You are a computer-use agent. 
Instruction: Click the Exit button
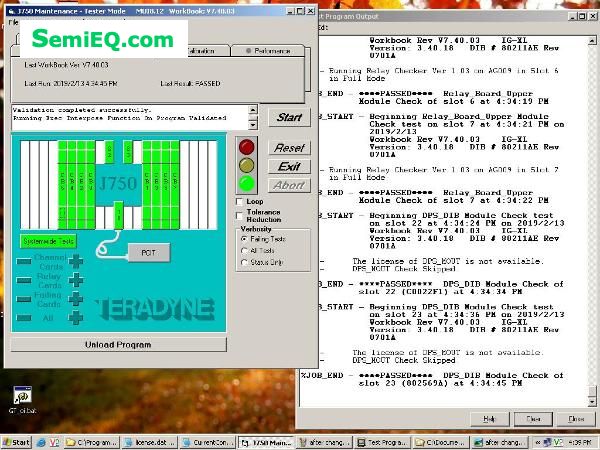289,166
